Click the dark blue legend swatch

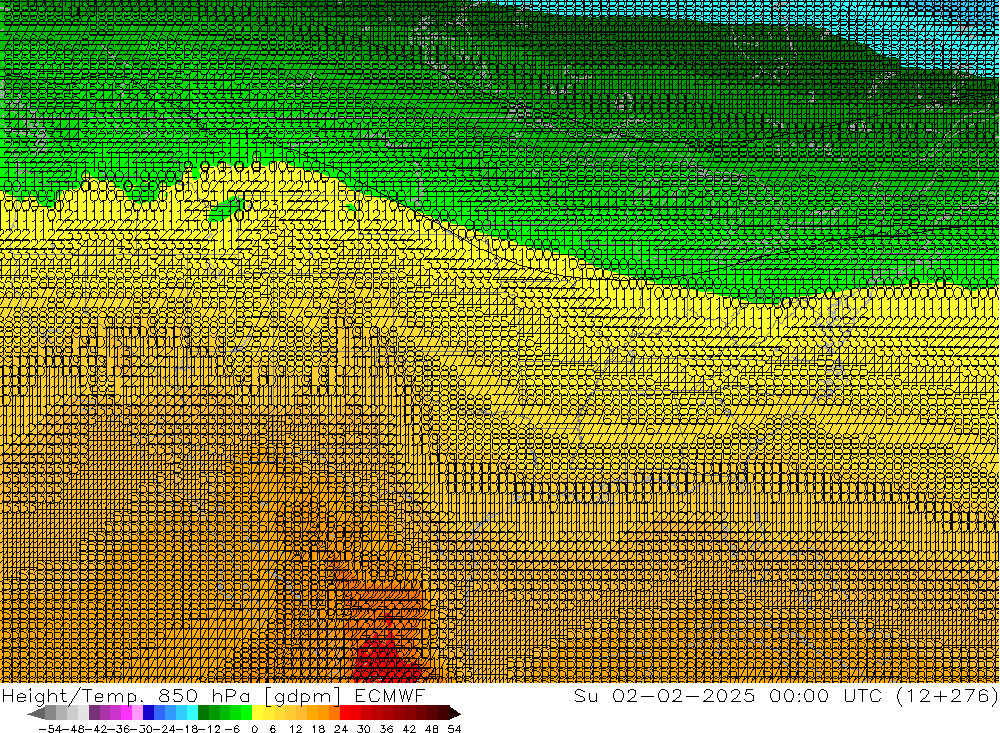coord(148,713)
